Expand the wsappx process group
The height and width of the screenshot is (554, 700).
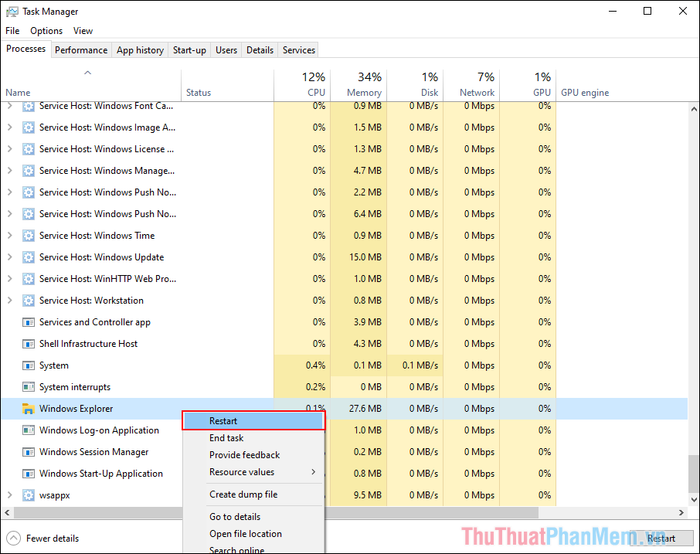pos(9,495)
